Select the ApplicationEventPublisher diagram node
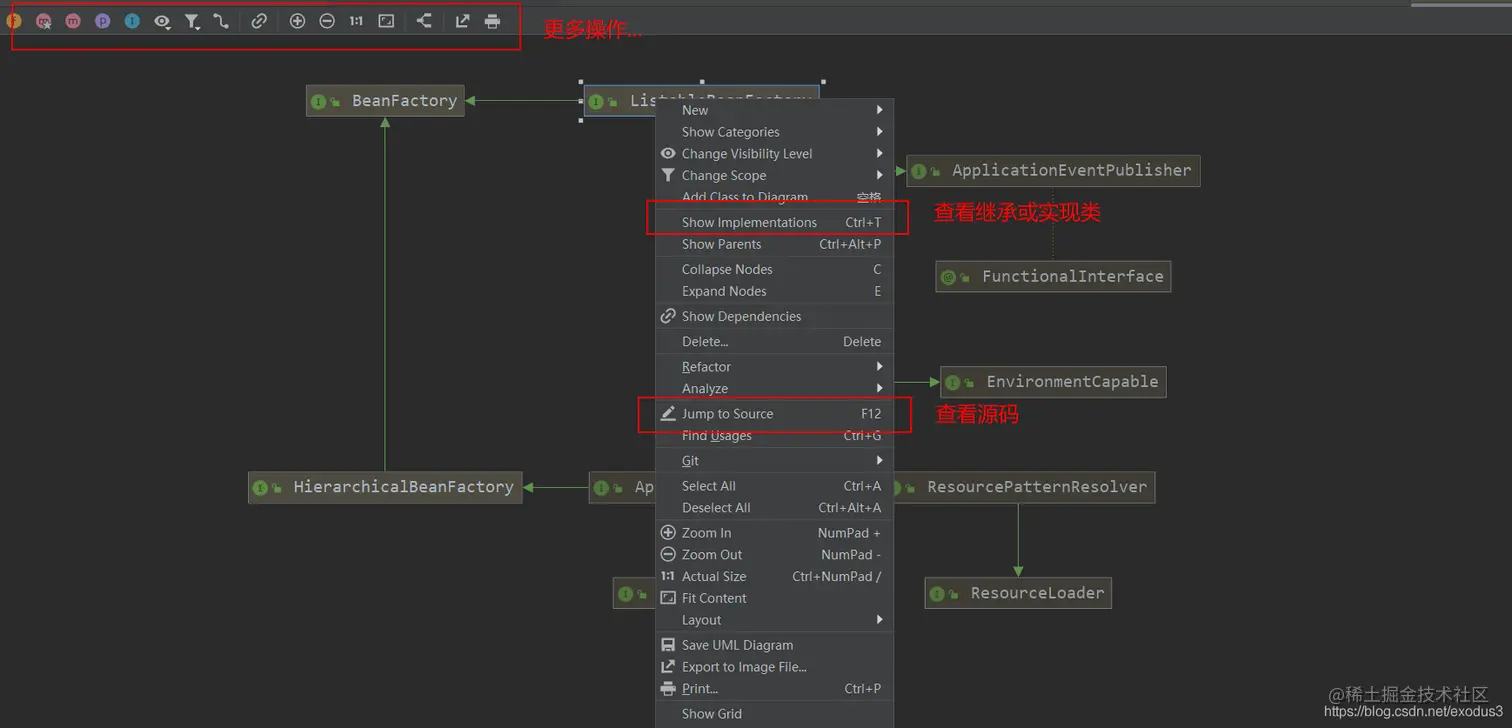The height and width of the screenshot is (728, 1512). tap(1053, 171)
